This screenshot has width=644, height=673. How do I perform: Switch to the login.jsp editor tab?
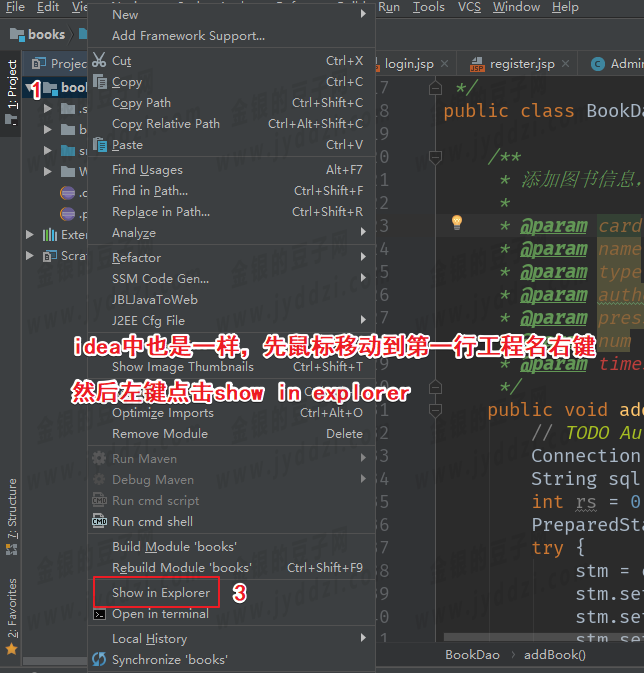pos(409,64)
